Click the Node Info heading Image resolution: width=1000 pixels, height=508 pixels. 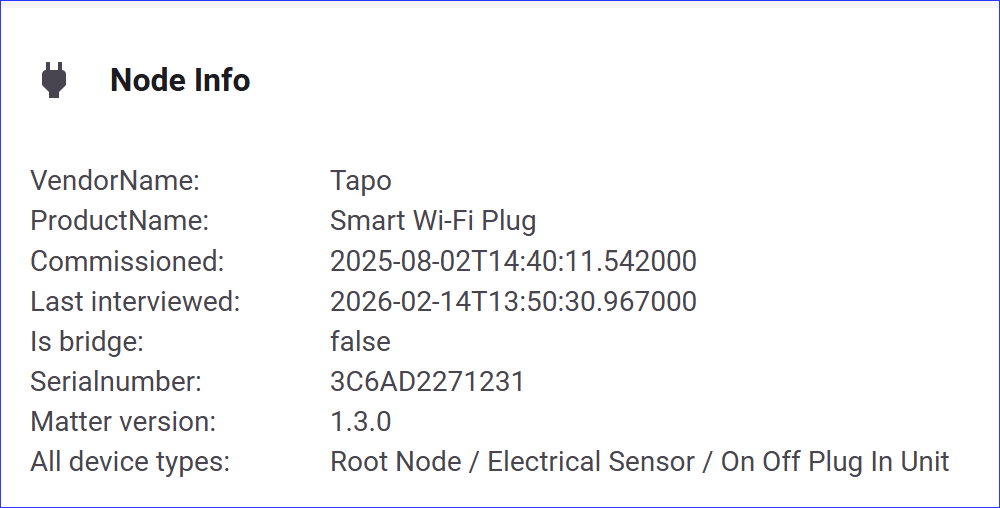(x=180, y=80)
